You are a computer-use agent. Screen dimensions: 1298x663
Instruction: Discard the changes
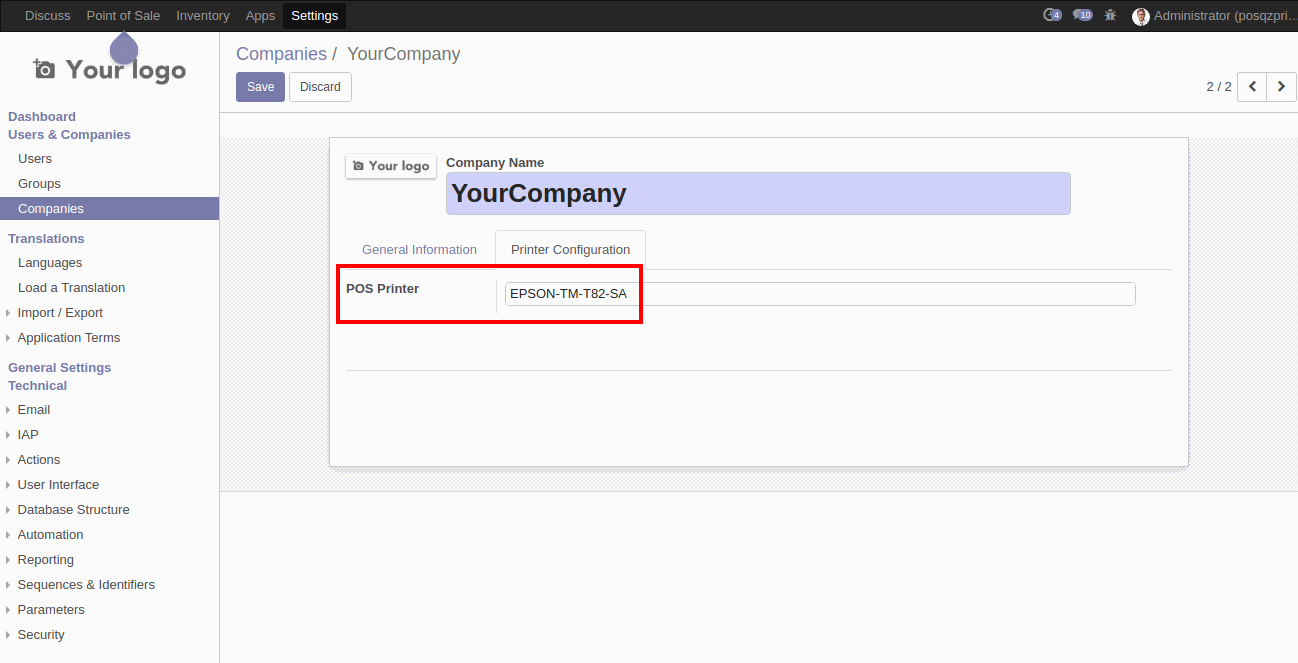click(x=320, y=87)
